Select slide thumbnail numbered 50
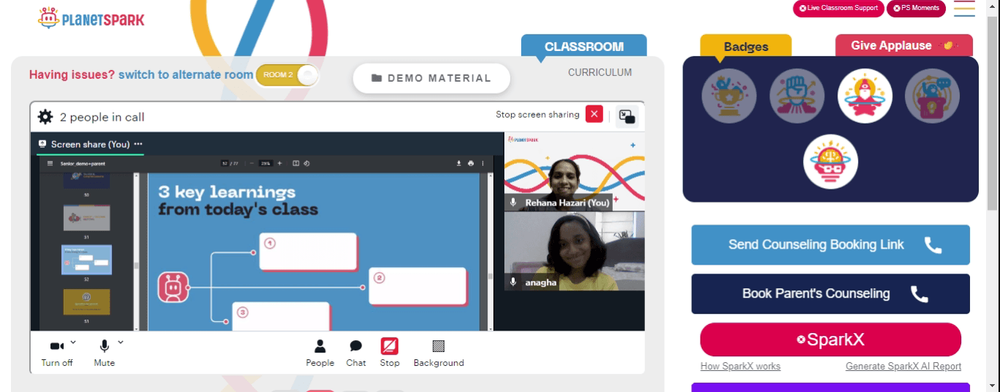This screenshot has height=392, width=1000. point(86,179)
